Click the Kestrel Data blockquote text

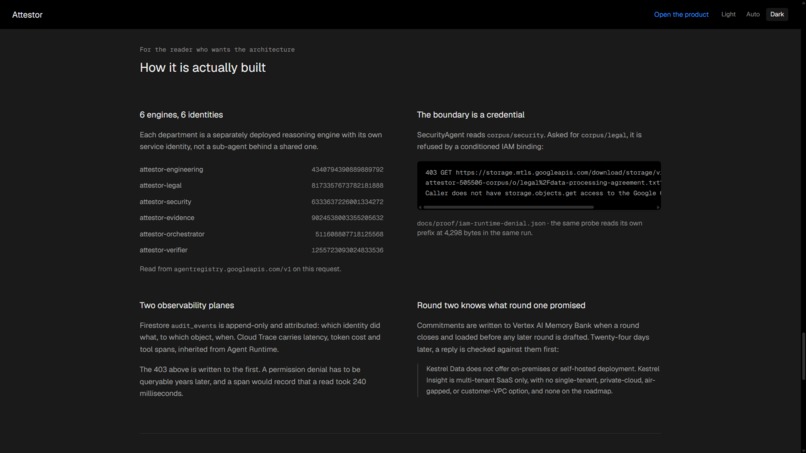(542, 380)
